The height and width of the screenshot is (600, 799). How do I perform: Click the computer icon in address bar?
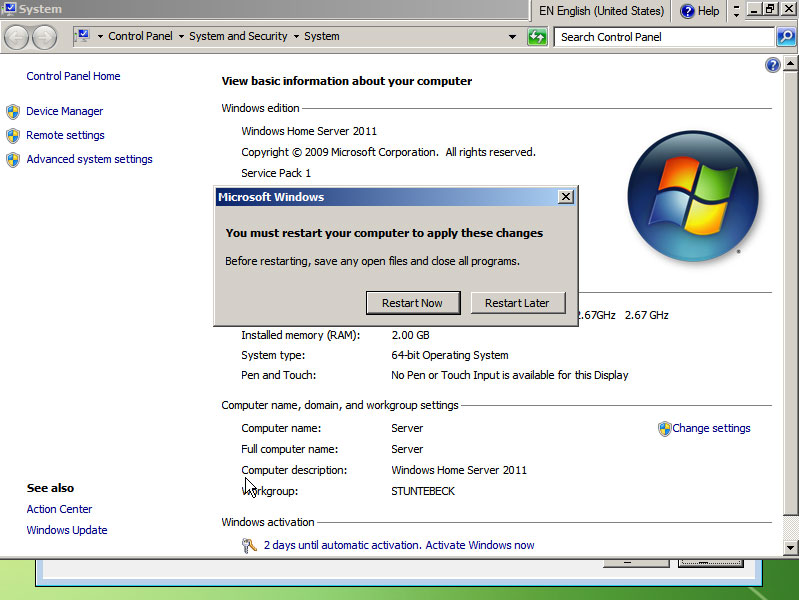coord(83,36)
